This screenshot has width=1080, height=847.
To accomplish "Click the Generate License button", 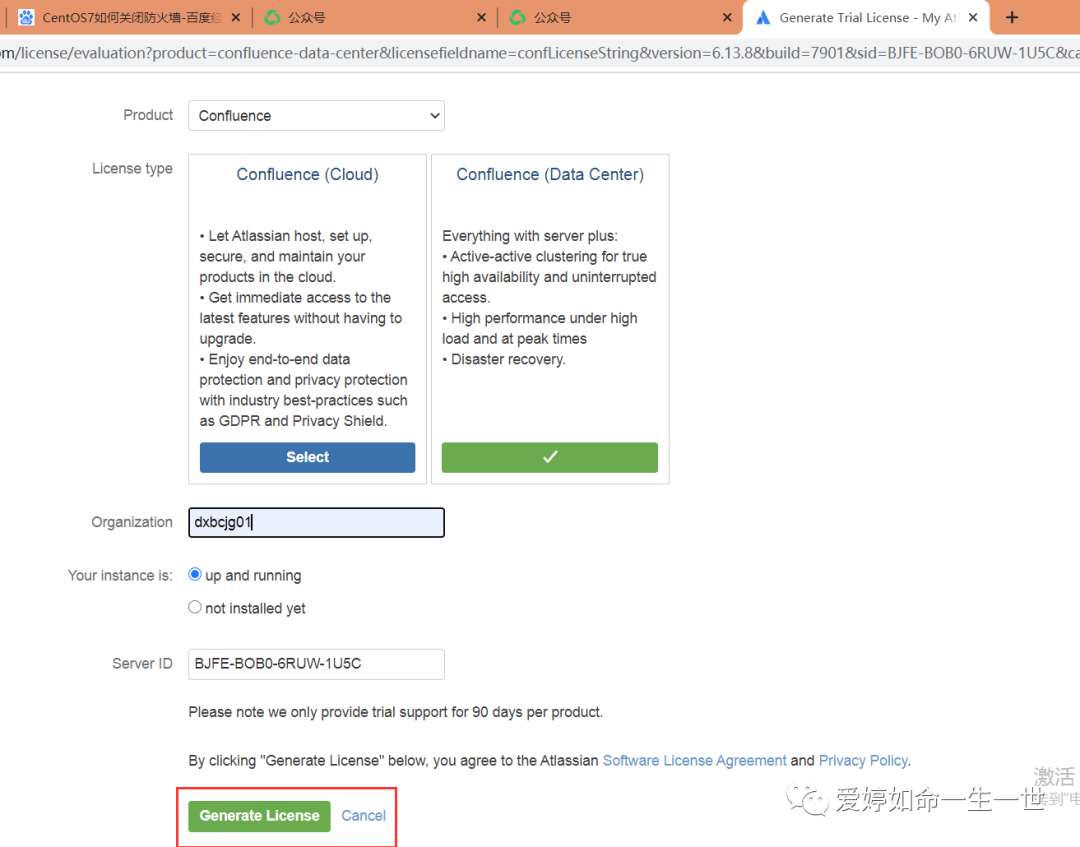I will 259,816.
